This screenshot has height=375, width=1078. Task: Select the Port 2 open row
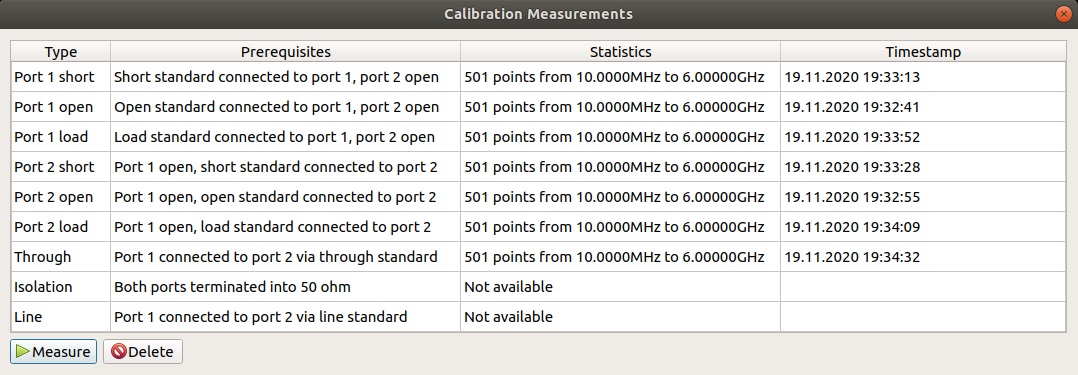coord(539,197)
